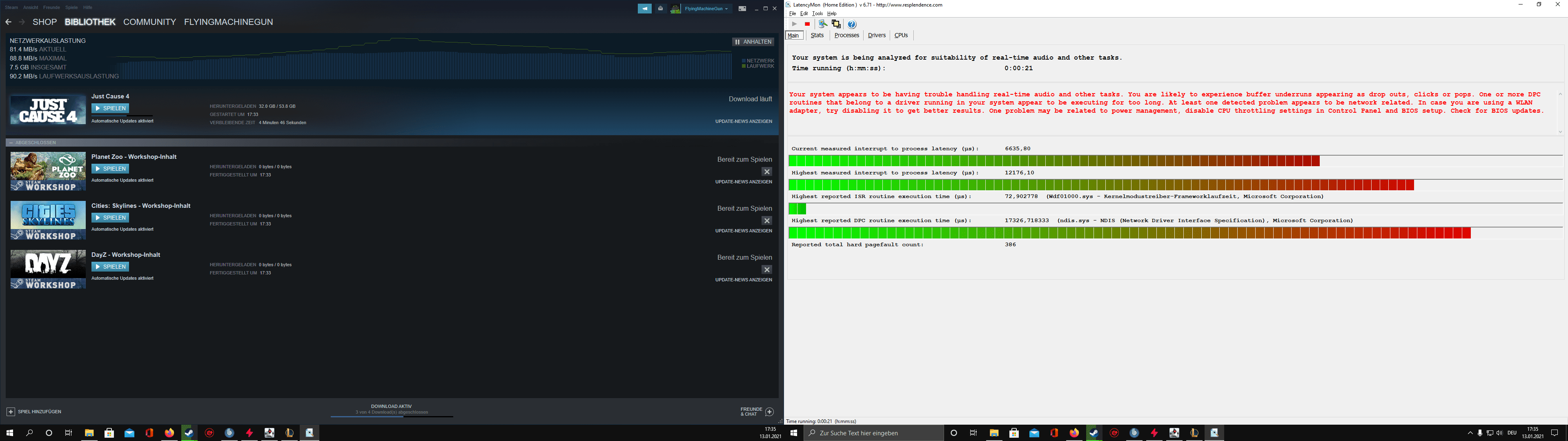Click SPIEL HINZUFÜGEN plus icon
The width and height of the screenshot is (1568, 441).
10,412
